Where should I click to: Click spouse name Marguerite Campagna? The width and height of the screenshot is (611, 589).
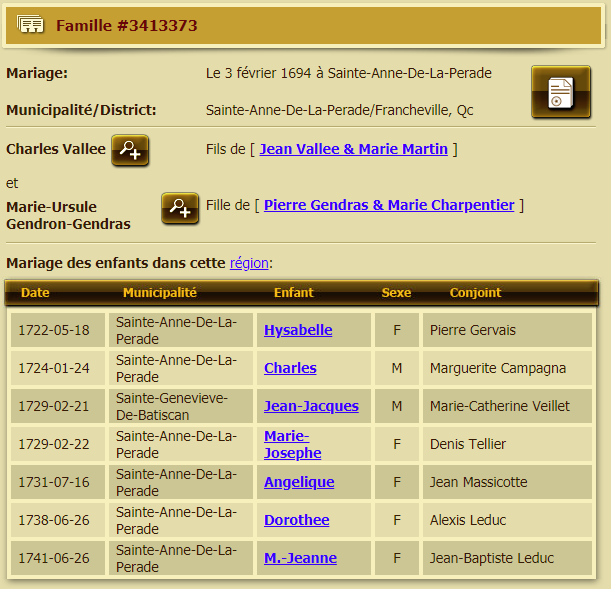point(498,368)
